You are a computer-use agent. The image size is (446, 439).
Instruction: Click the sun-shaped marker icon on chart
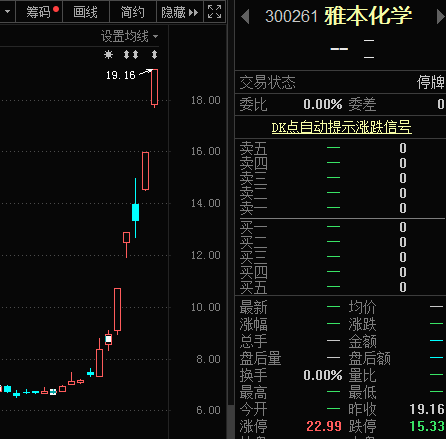tap(108, 54)
